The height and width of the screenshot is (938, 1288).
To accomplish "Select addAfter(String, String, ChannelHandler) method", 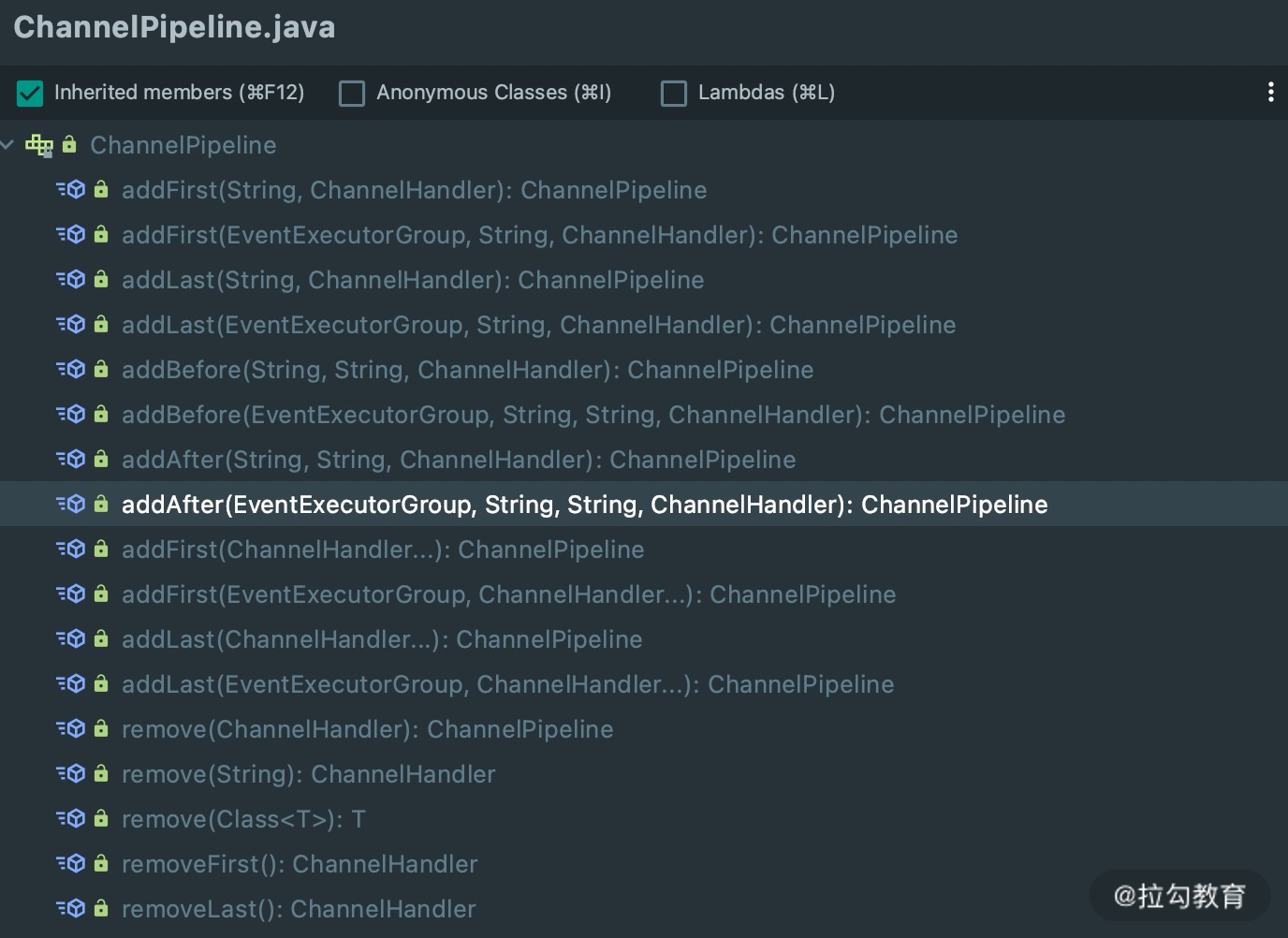I will point(459,460).
